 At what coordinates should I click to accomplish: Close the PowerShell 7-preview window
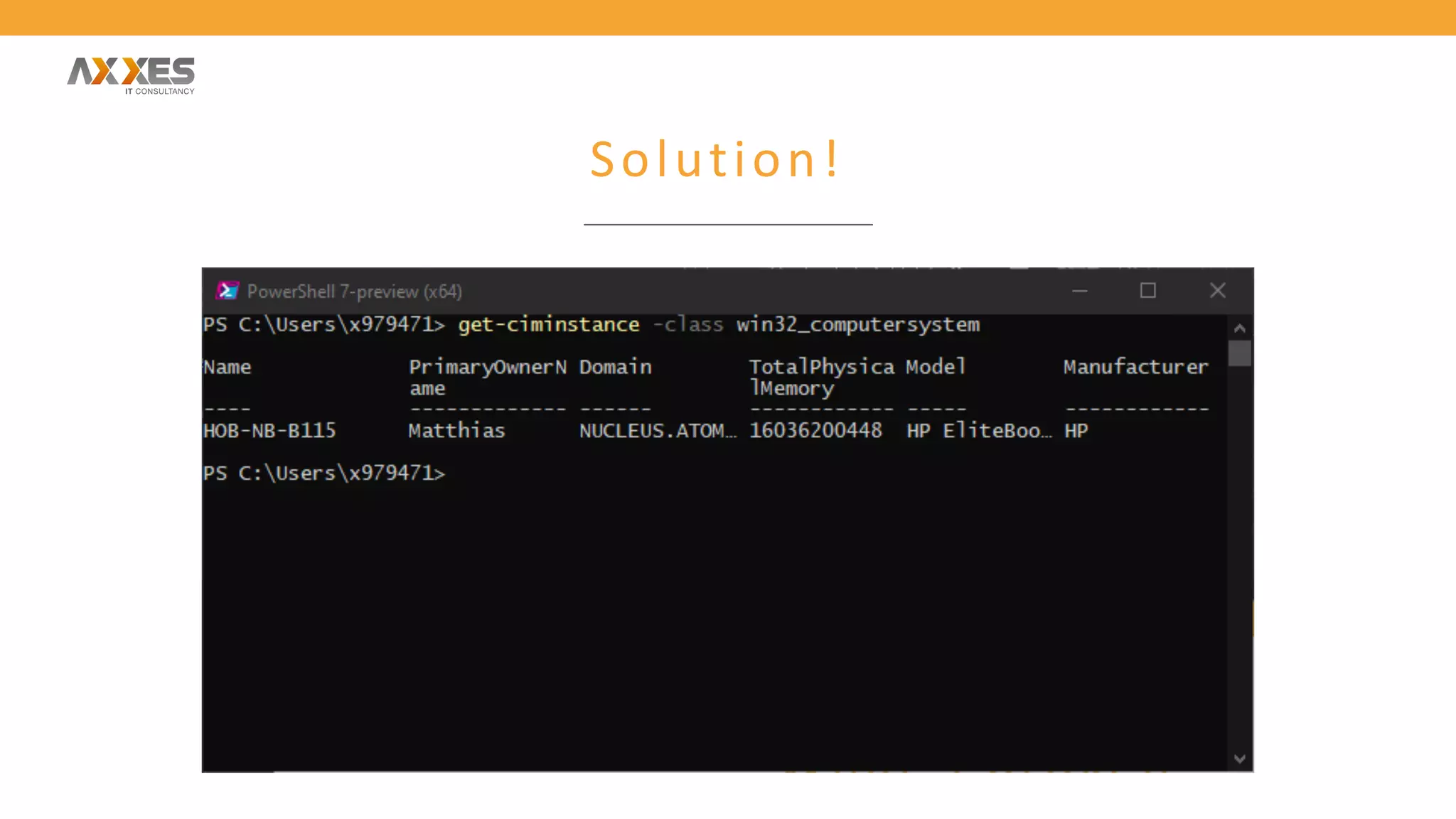[x=1217, y=291]
